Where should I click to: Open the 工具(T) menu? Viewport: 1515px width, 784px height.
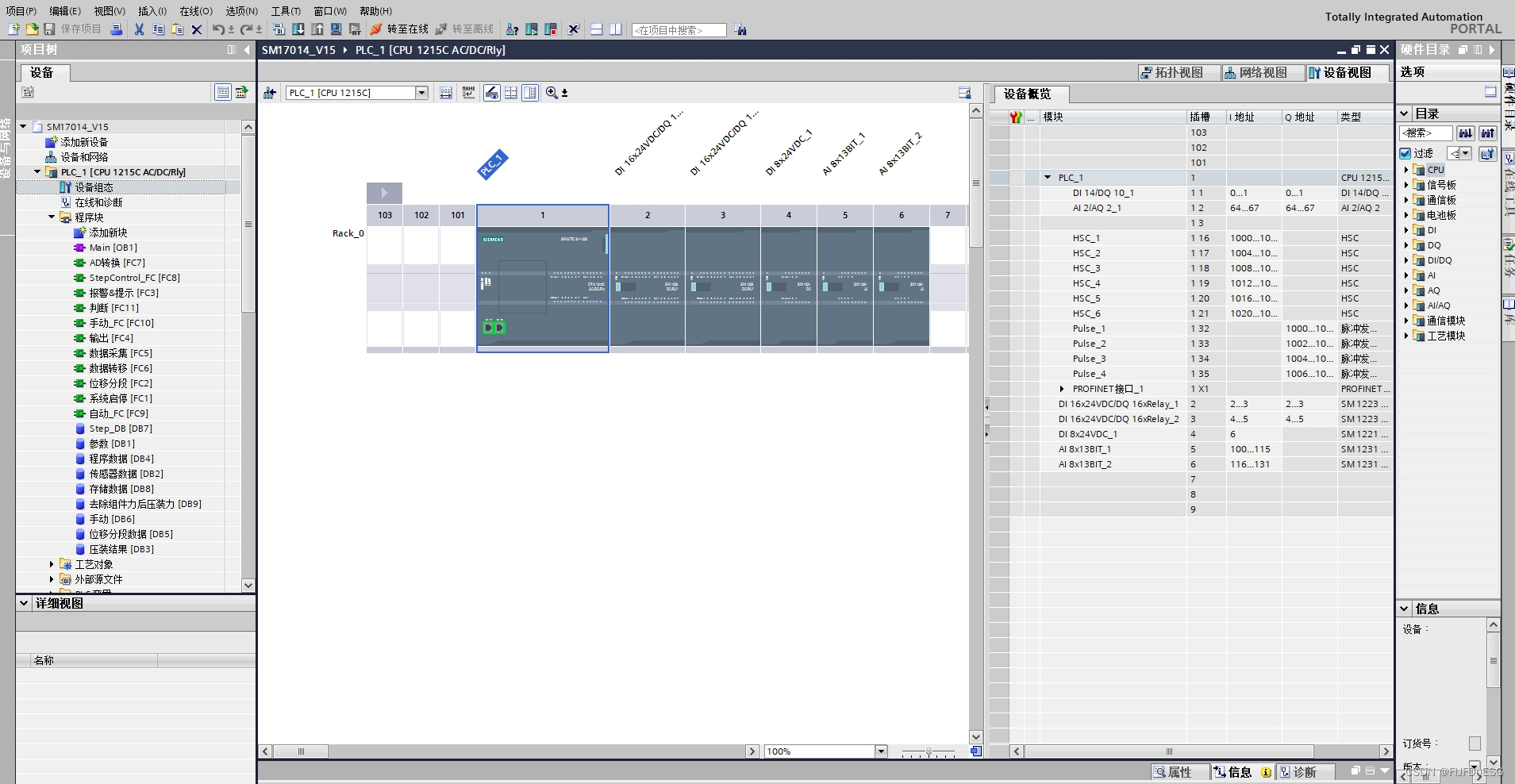pos(286,11)
